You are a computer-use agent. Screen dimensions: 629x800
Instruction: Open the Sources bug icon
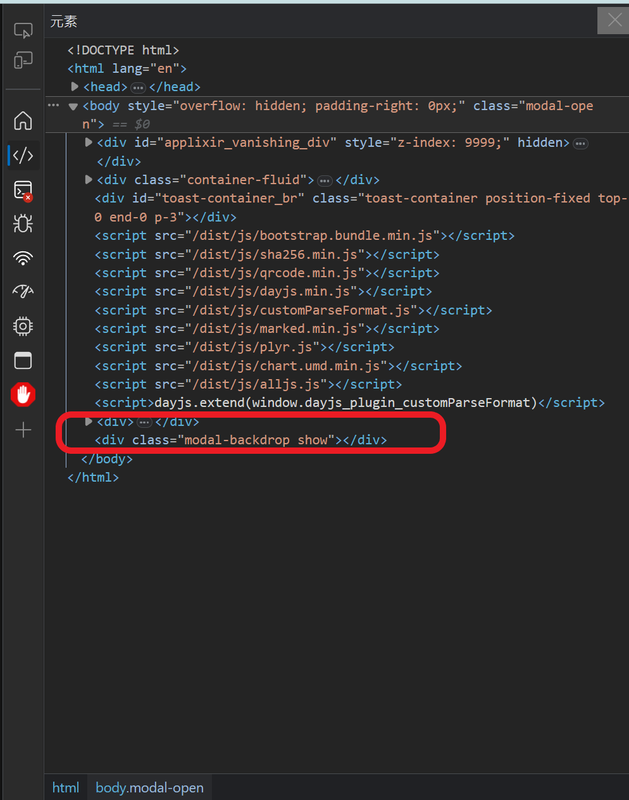[x=23, y=223]
